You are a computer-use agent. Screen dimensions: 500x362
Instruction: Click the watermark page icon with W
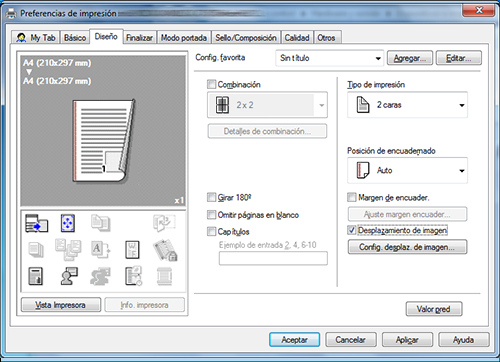(x=132, y=250)
